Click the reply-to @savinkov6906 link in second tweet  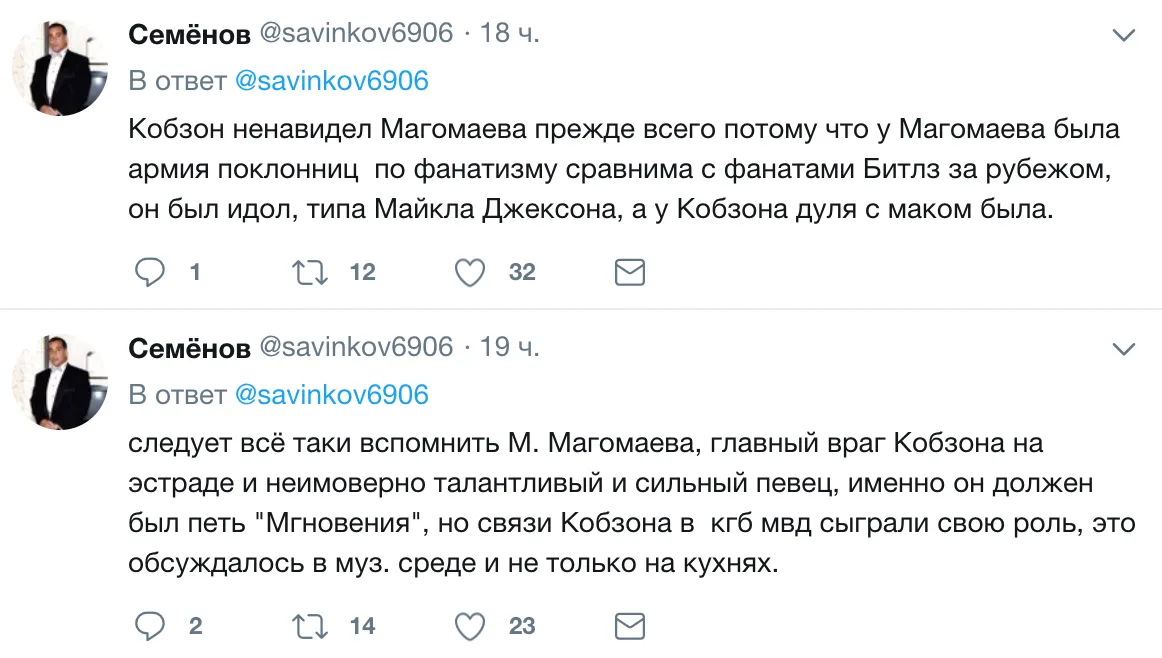[331, 395]
